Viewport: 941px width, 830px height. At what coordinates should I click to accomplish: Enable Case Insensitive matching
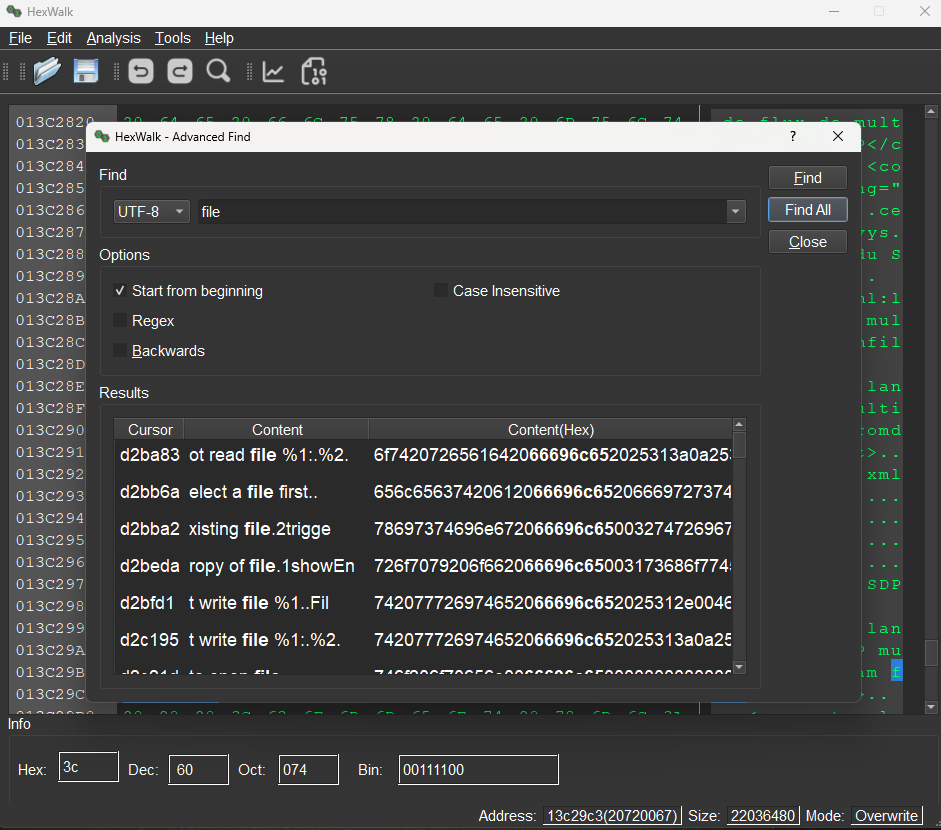pos(442,290)
